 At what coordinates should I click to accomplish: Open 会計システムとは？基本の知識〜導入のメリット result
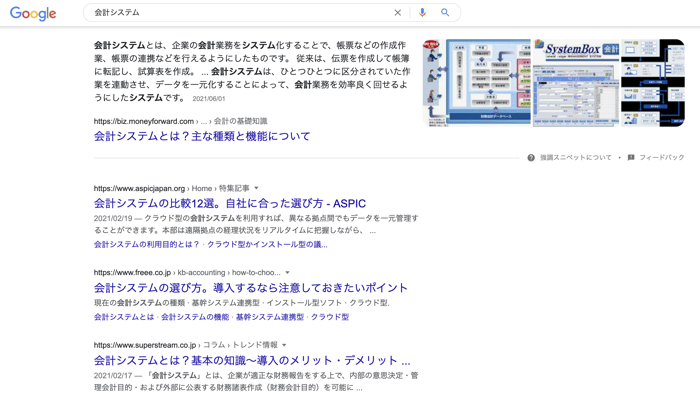coord(252,361)
